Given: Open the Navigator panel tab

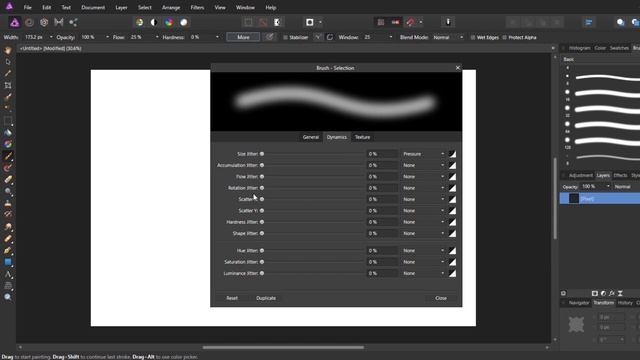Looking at the screenshot, I should (579, 303).
